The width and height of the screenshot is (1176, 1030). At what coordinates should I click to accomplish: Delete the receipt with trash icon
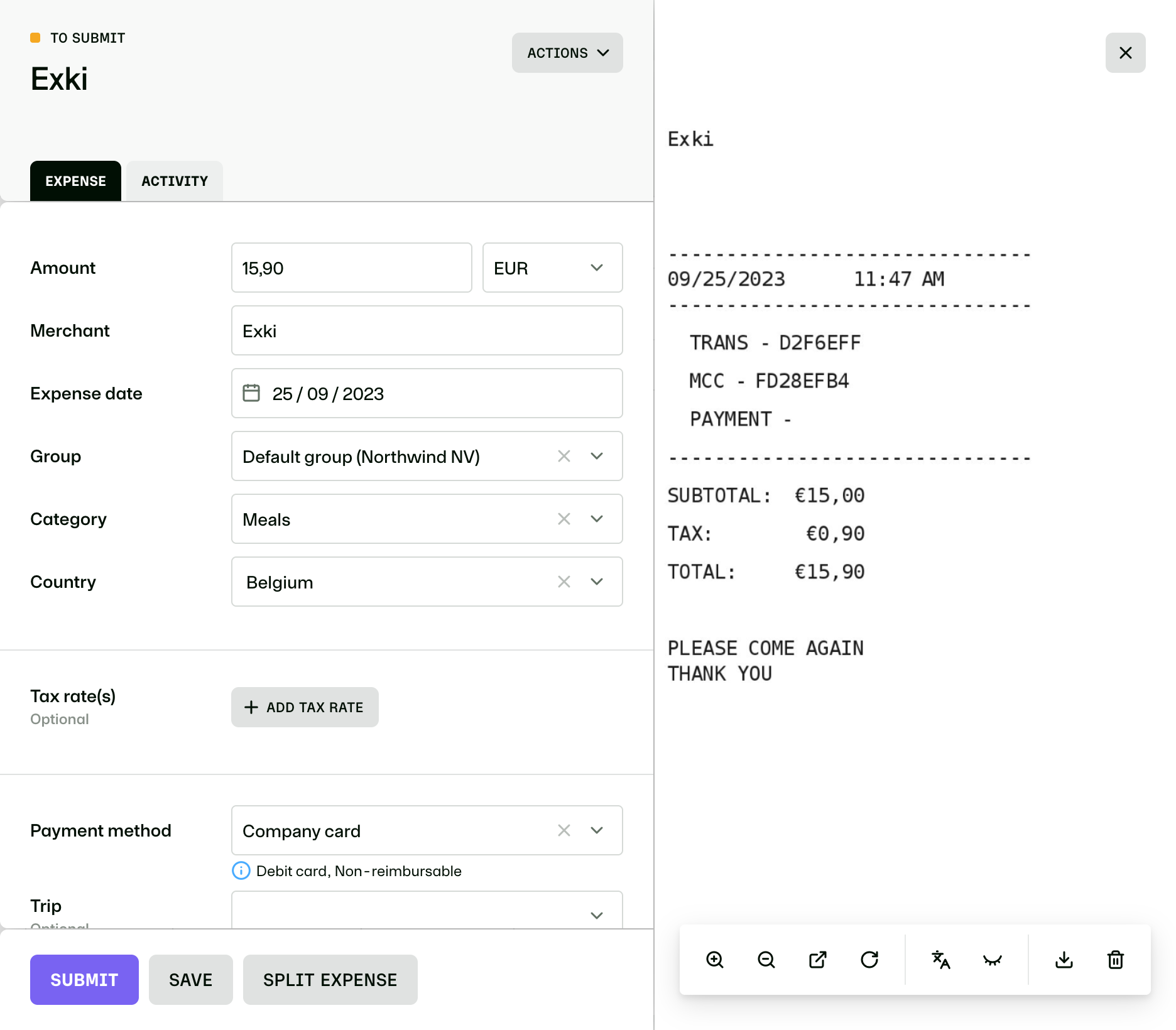(1116, 960)
